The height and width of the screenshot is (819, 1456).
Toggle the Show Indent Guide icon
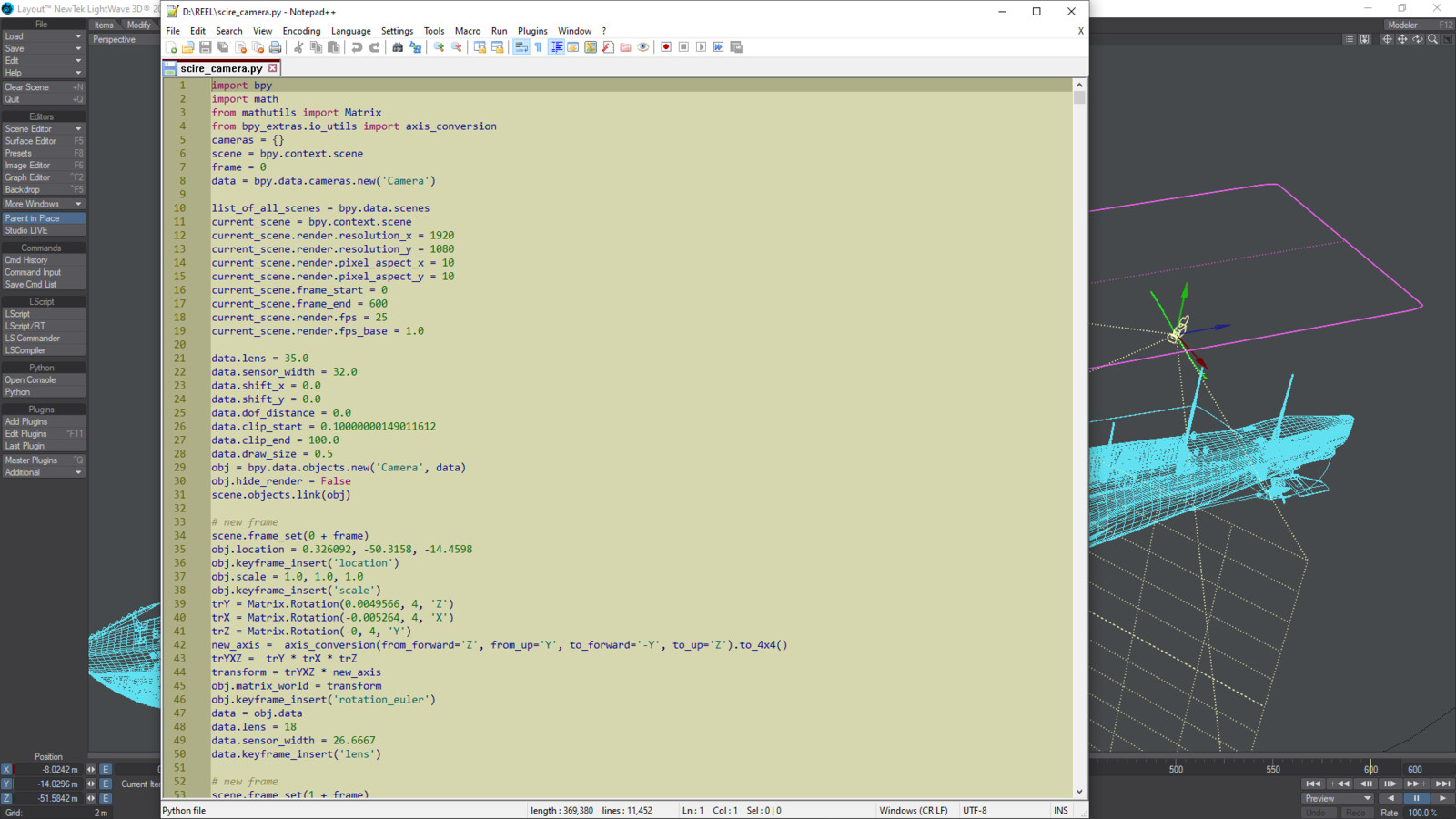coord(556,47)
